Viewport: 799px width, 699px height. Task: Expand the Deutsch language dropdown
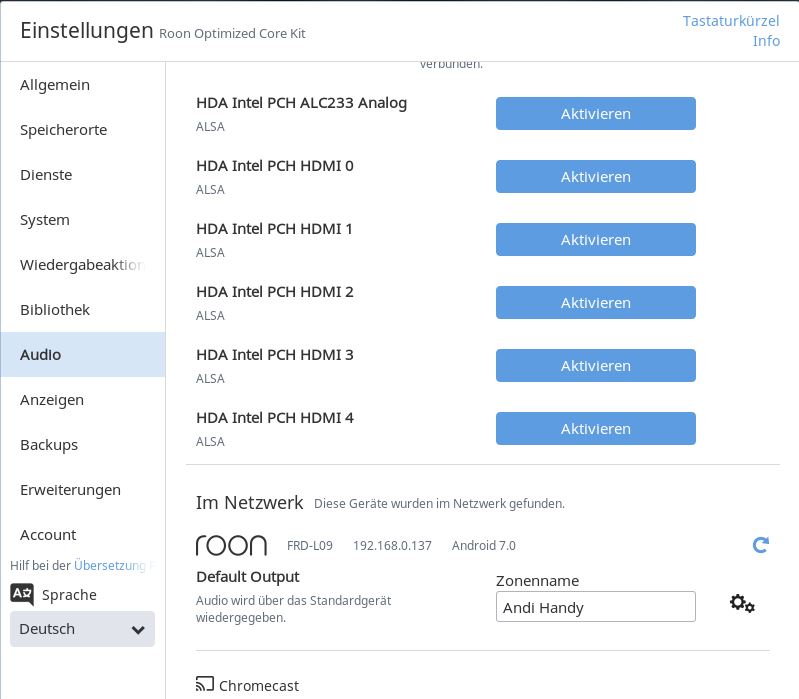[x=82, y=629]
